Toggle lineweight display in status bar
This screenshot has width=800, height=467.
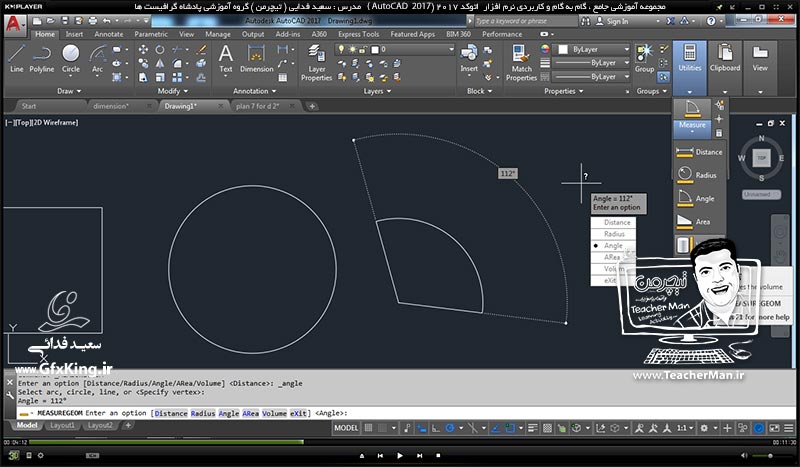coord(533,428)
